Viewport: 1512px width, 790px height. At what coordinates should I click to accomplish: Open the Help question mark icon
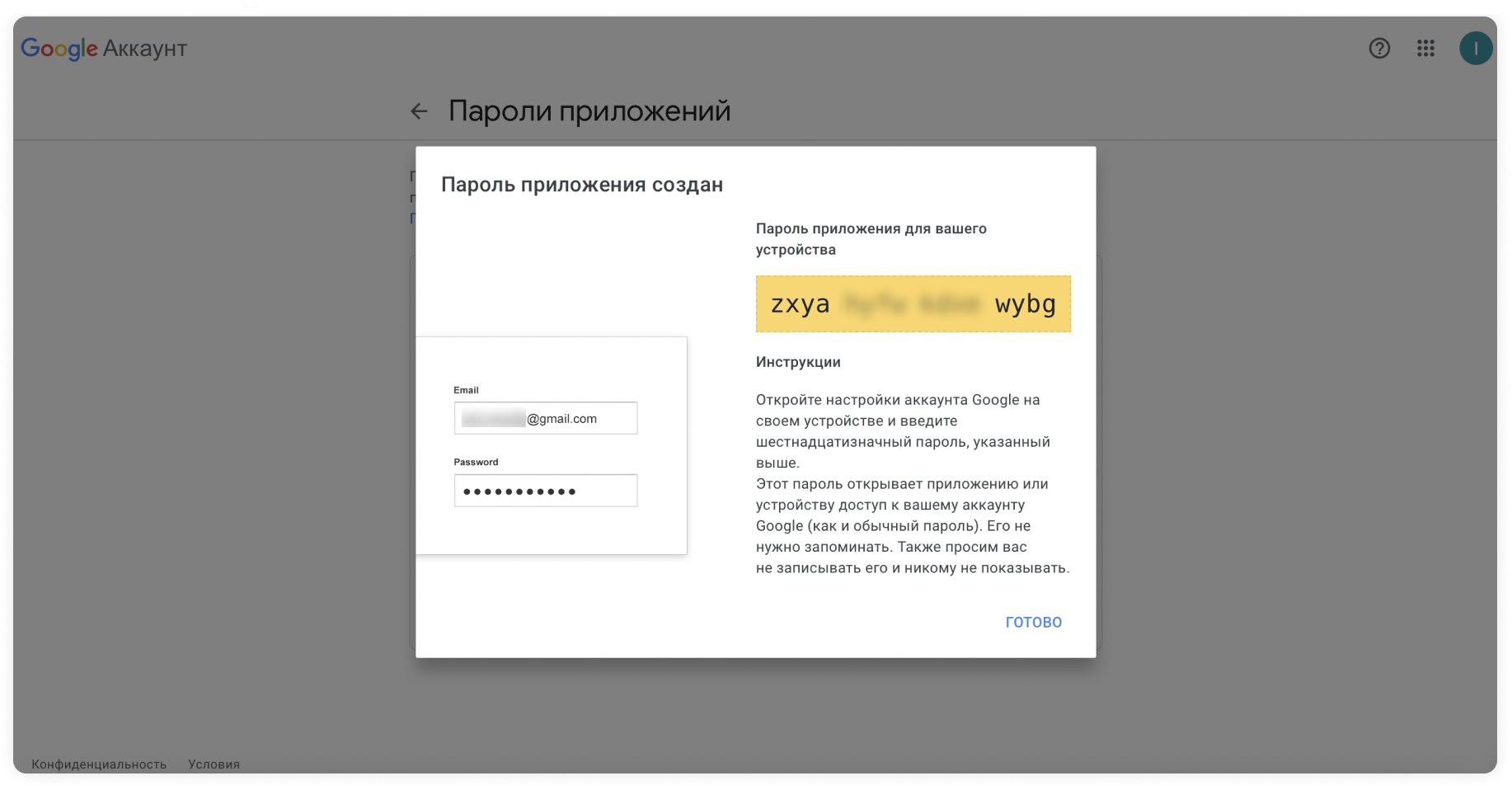pos(1379,49)
